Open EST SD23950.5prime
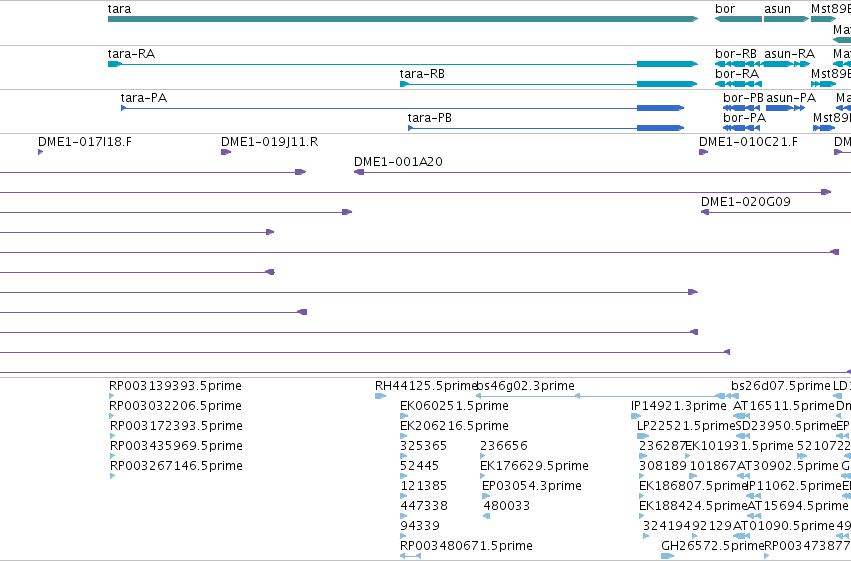This screenshot has height=561, width=851. (743, 436)
